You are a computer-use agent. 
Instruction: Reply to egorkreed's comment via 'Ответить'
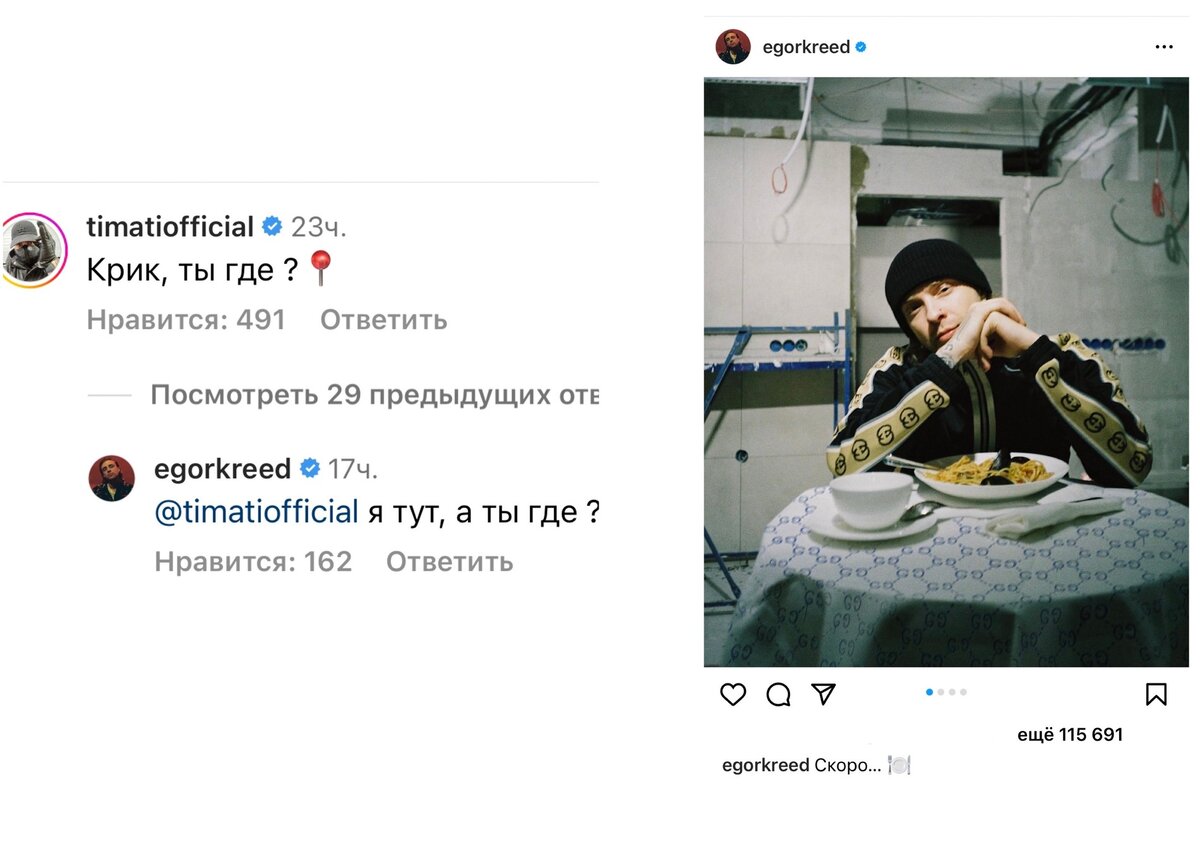(448, 562)
